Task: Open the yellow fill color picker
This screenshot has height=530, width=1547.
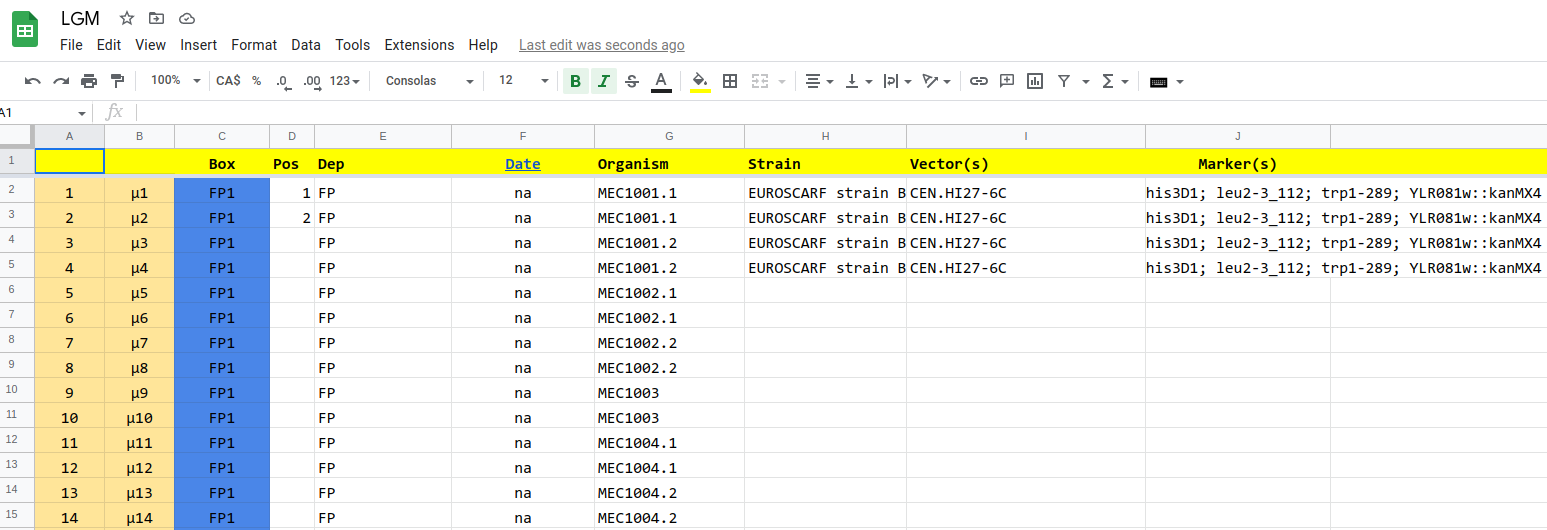Action: point(700,81)
